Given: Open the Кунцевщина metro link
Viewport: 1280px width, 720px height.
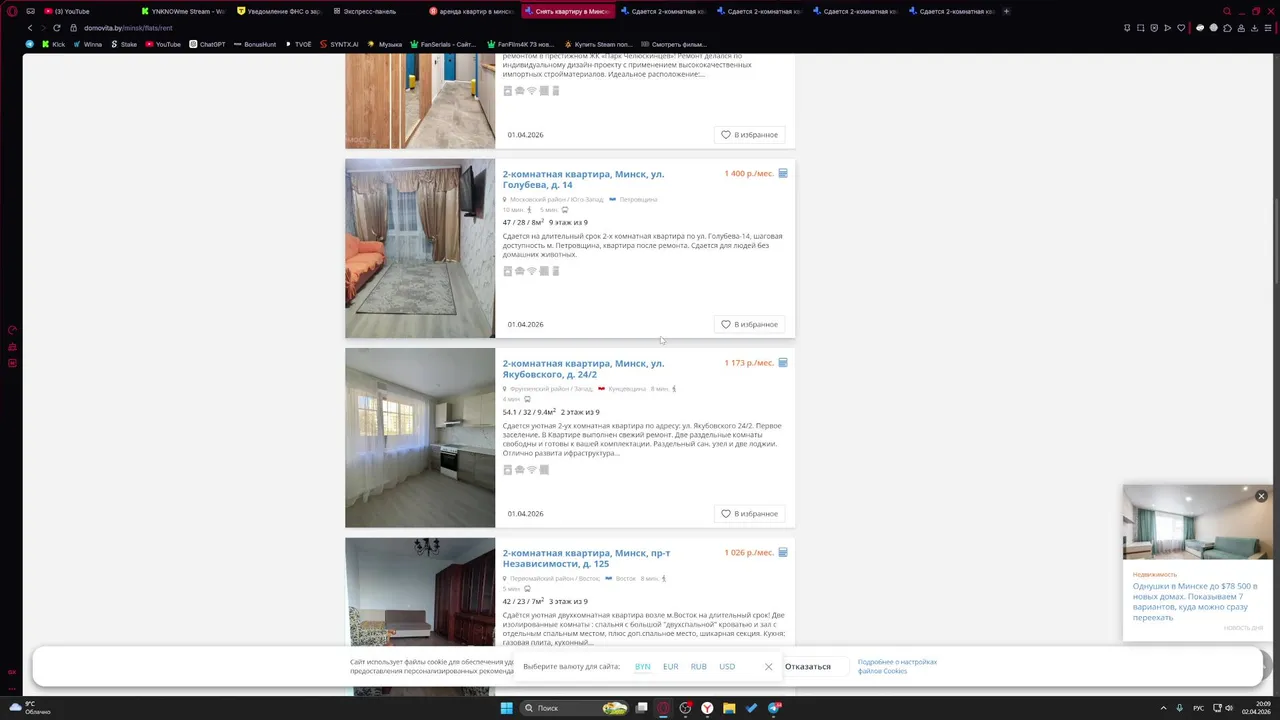Looking at the screenshot, I should pos(626,389).
